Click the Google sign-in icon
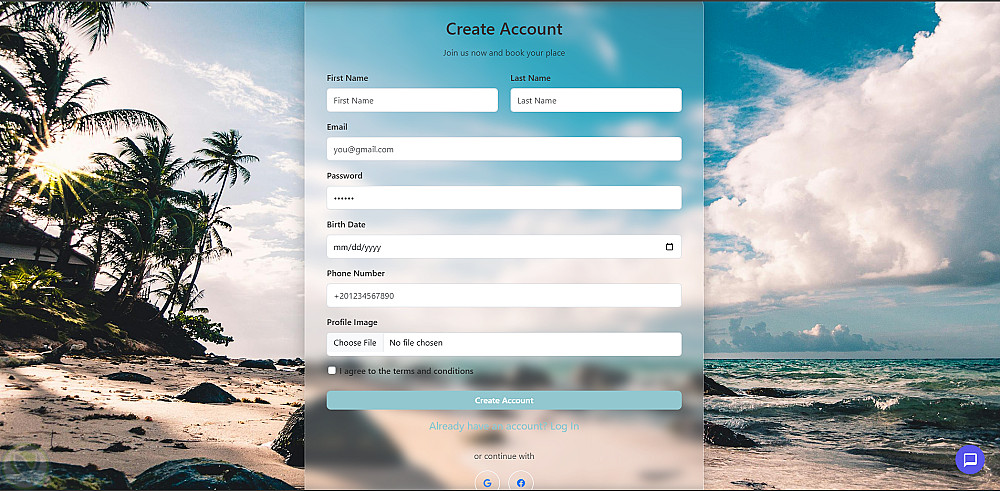This screenshot has height=491, width=1000. coord(487,483)
